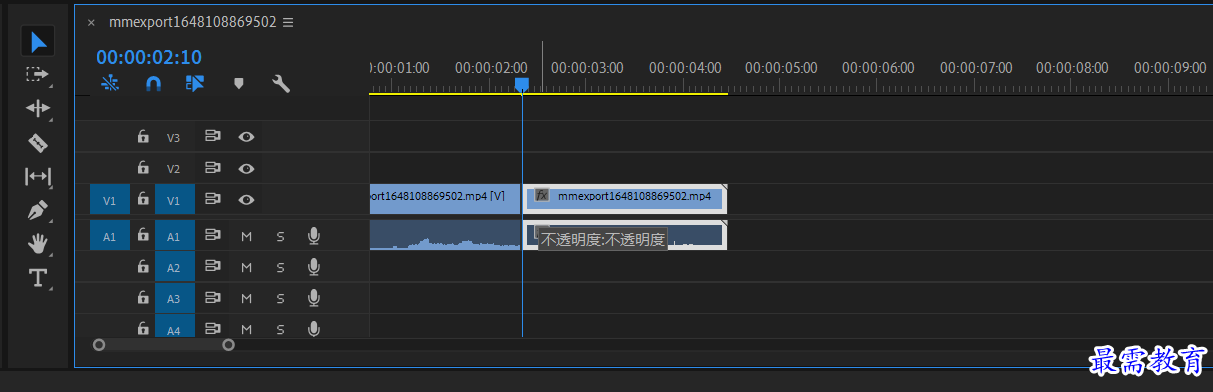Screen dimensions: 1213x392
Task: Toggle sync lock on track V3
Action: [212, 137]
